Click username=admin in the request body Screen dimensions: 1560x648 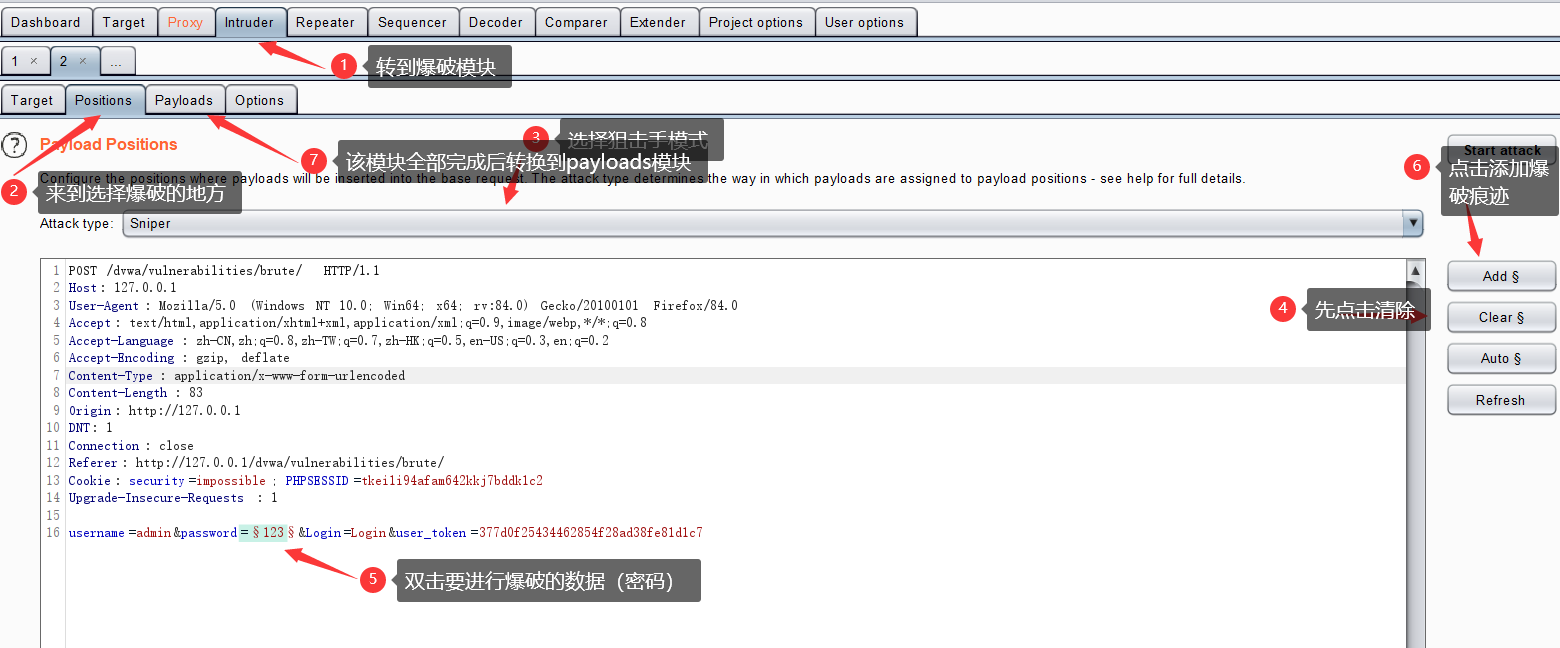(x=120, y=533)
